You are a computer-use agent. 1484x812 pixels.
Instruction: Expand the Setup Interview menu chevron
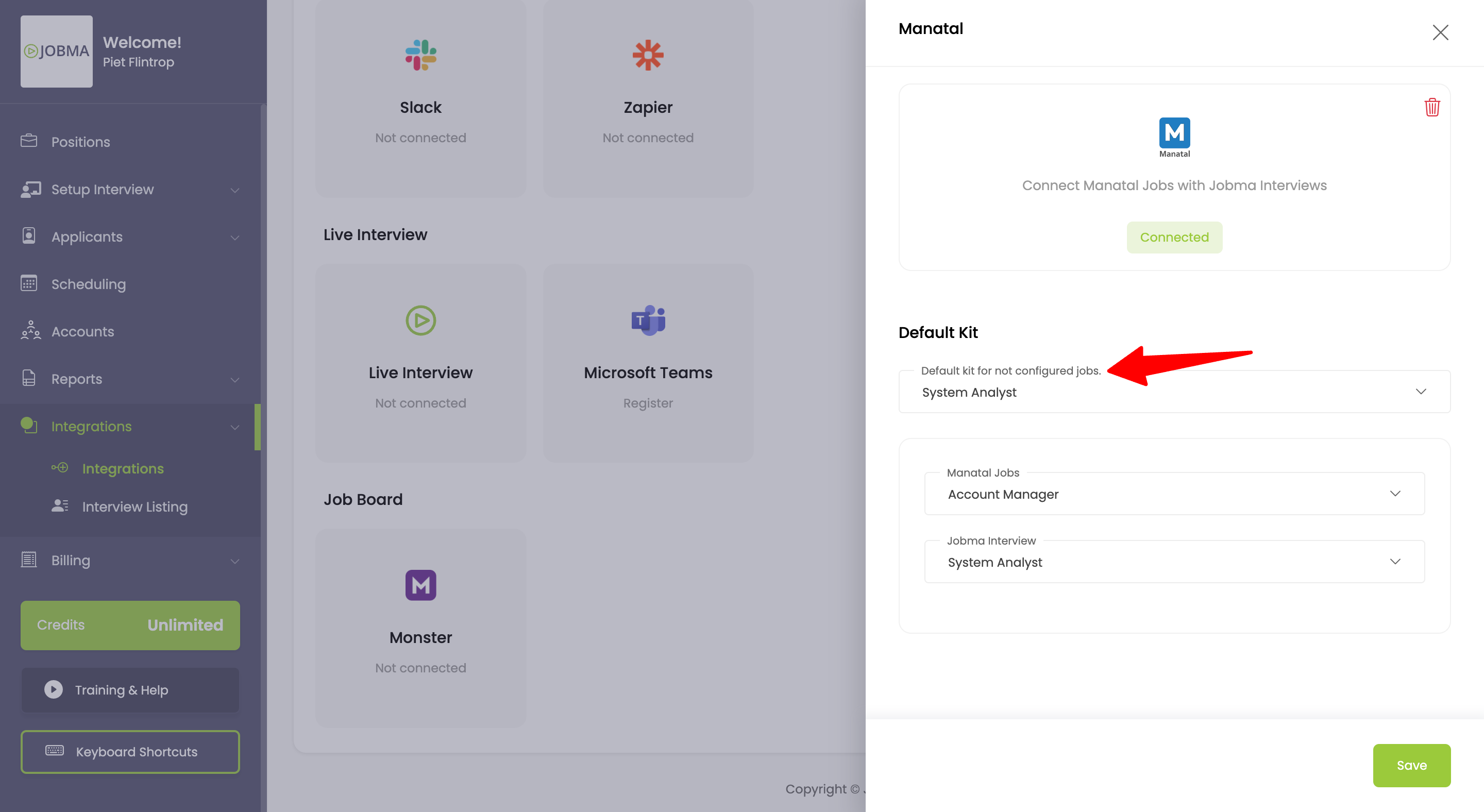pos(235,190)
